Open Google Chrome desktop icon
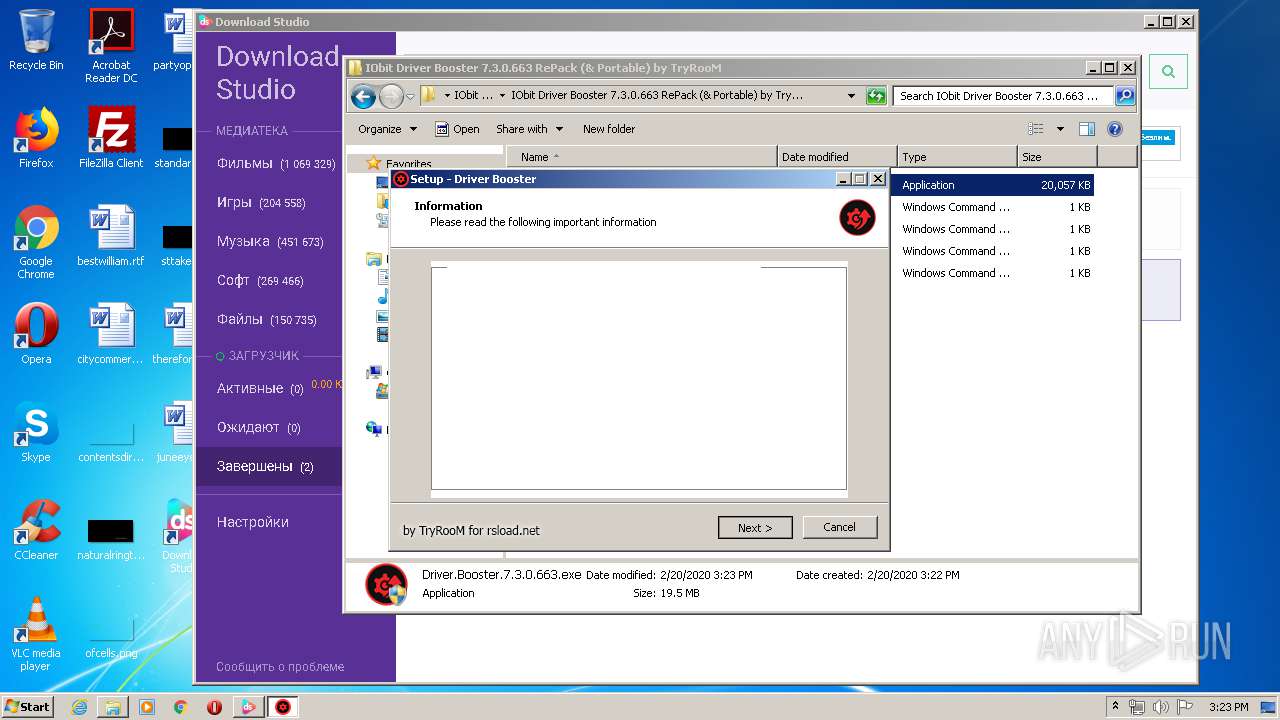 click(36, 242)
